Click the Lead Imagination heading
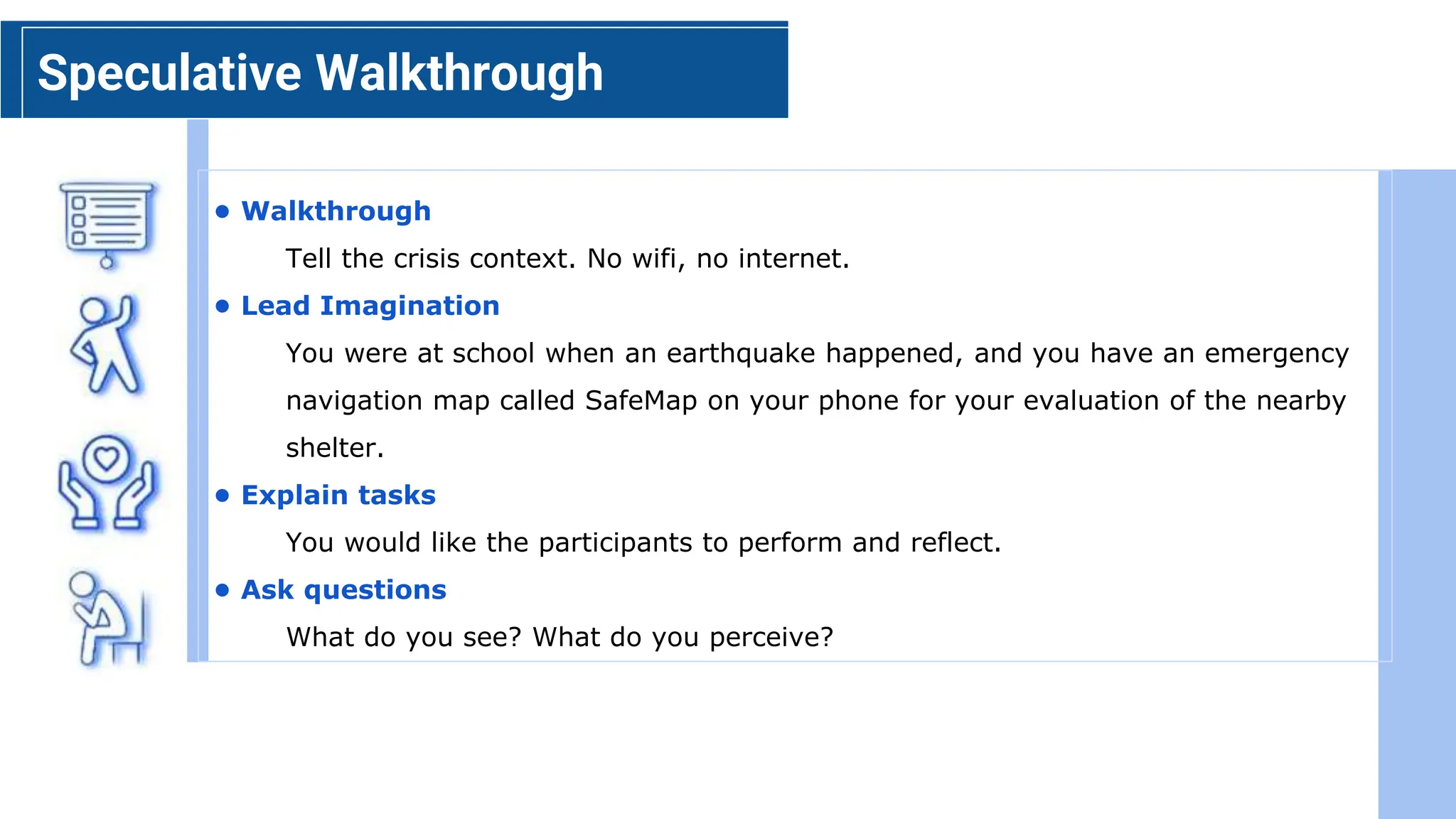 pyautogui.click(x=370, y=306)
